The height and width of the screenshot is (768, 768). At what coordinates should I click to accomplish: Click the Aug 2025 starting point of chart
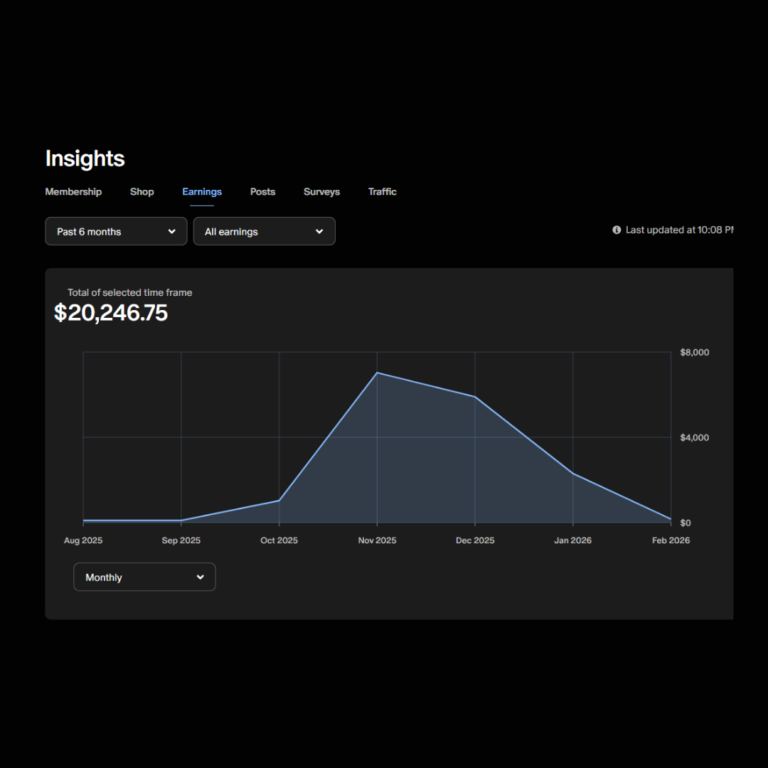pos(84,520)
